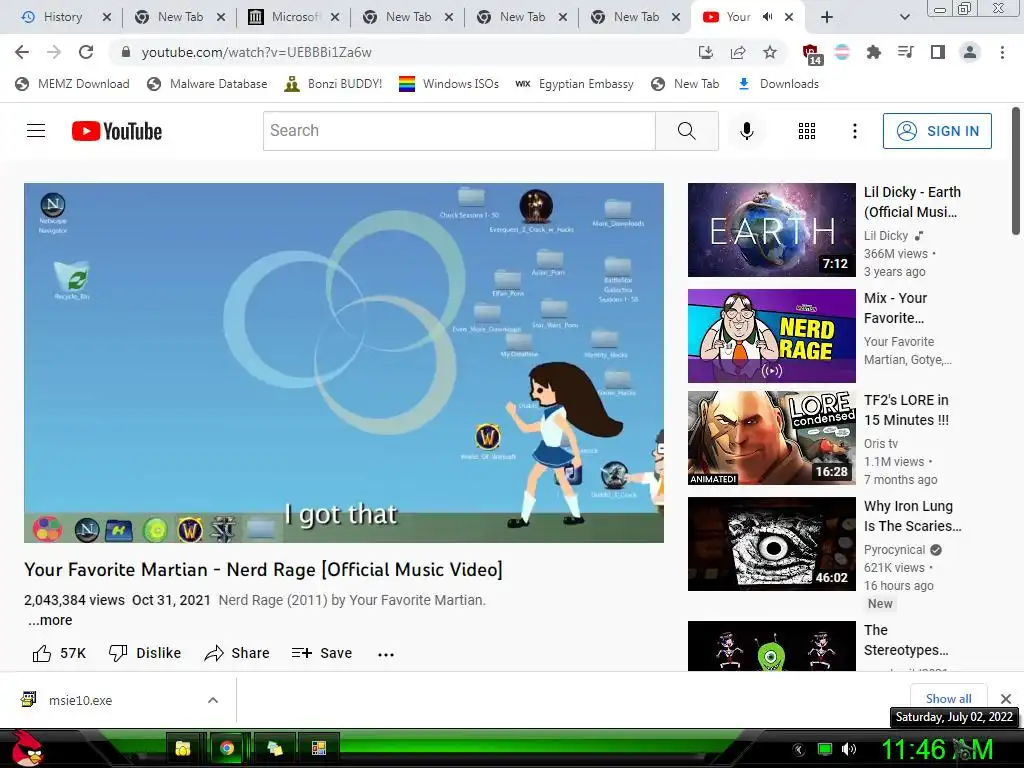Open the MEMZ Download bookmark
Image resolution: width=1024 pixels, height=768 pixels.
[72, 84]
